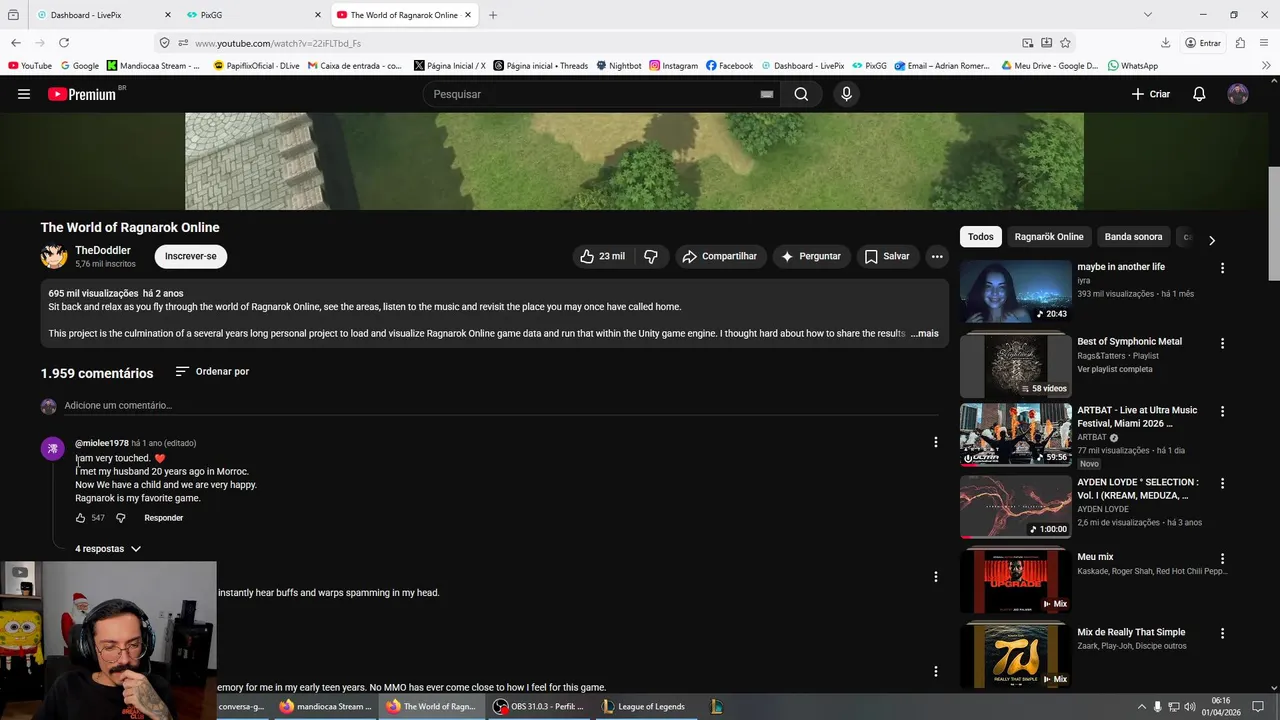Open browser downloads icon
The image size is (1280, 720).
click(x=1165, y=43)
